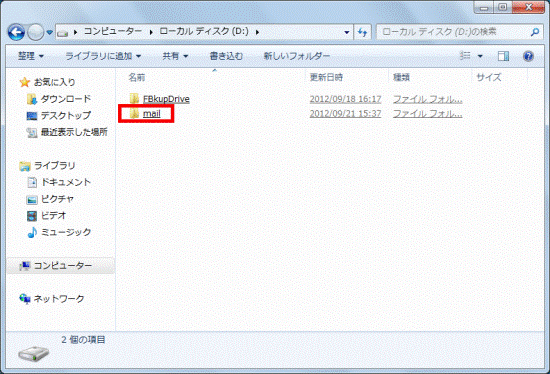Close the Explorer window
The image size is (550, 374).
coord(528,7)
